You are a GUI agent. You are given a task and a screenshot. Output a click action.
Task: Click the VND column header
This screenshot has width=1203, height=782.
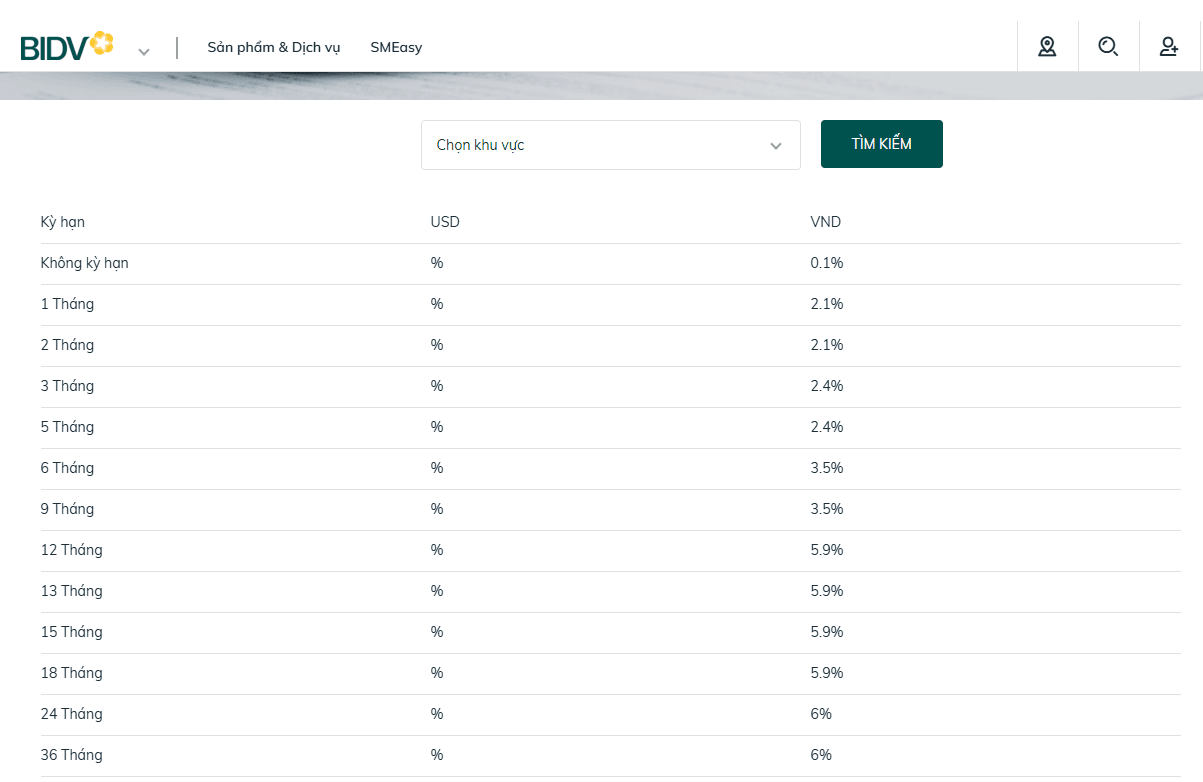coord(826,222)
